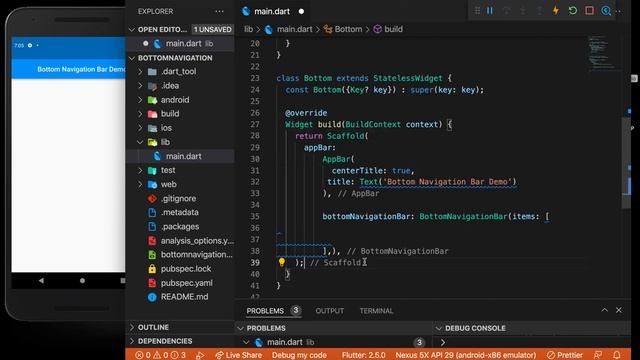Image resolution: width=640 pixels, height=360 pixels.
Task: Open main.dart under the lib folder
Action: (180, 156)
